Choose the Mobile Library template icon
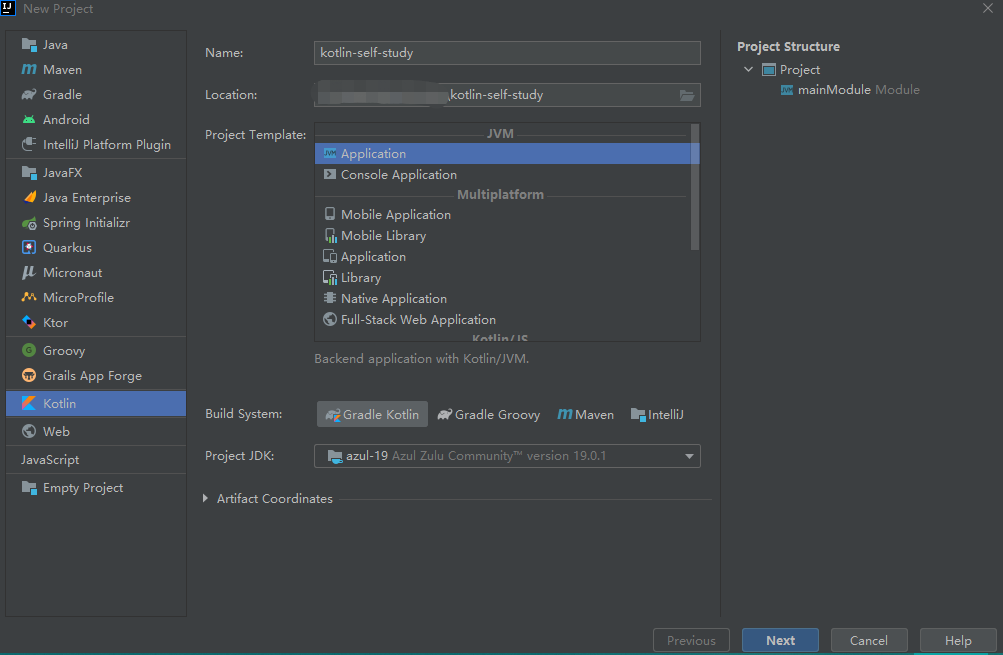Viewport: 1003px width, 655px height. pyautogui.click(x=330, y=235)
